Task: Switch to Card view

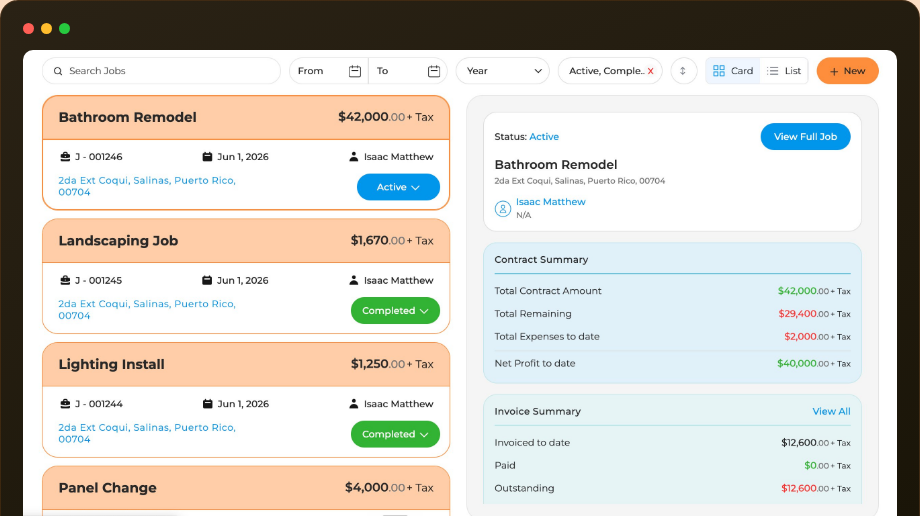Action: click(x=733, y=71)
